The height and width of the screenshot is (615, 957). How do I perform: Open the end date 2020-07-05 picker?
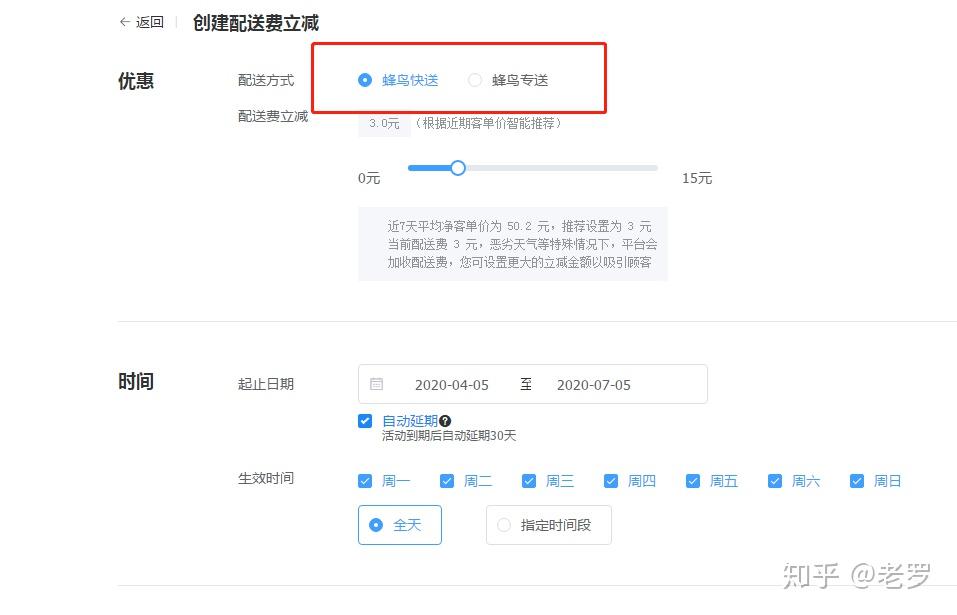tap(593, 385)
